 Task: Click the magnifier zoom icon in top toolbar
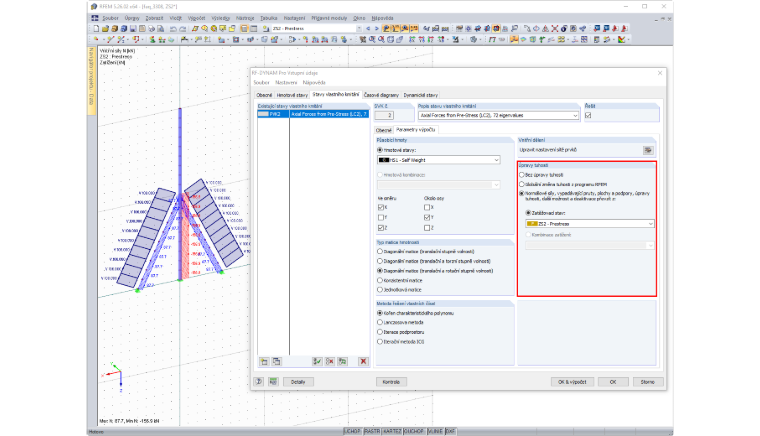[515, 29]
